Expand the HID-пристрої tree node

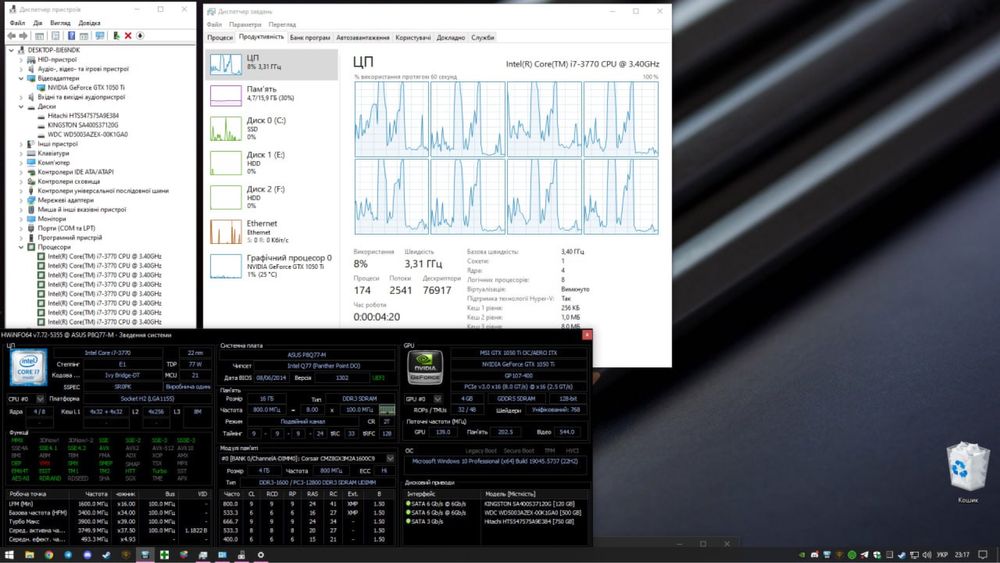pyautogui.click(x=21, y=59)
